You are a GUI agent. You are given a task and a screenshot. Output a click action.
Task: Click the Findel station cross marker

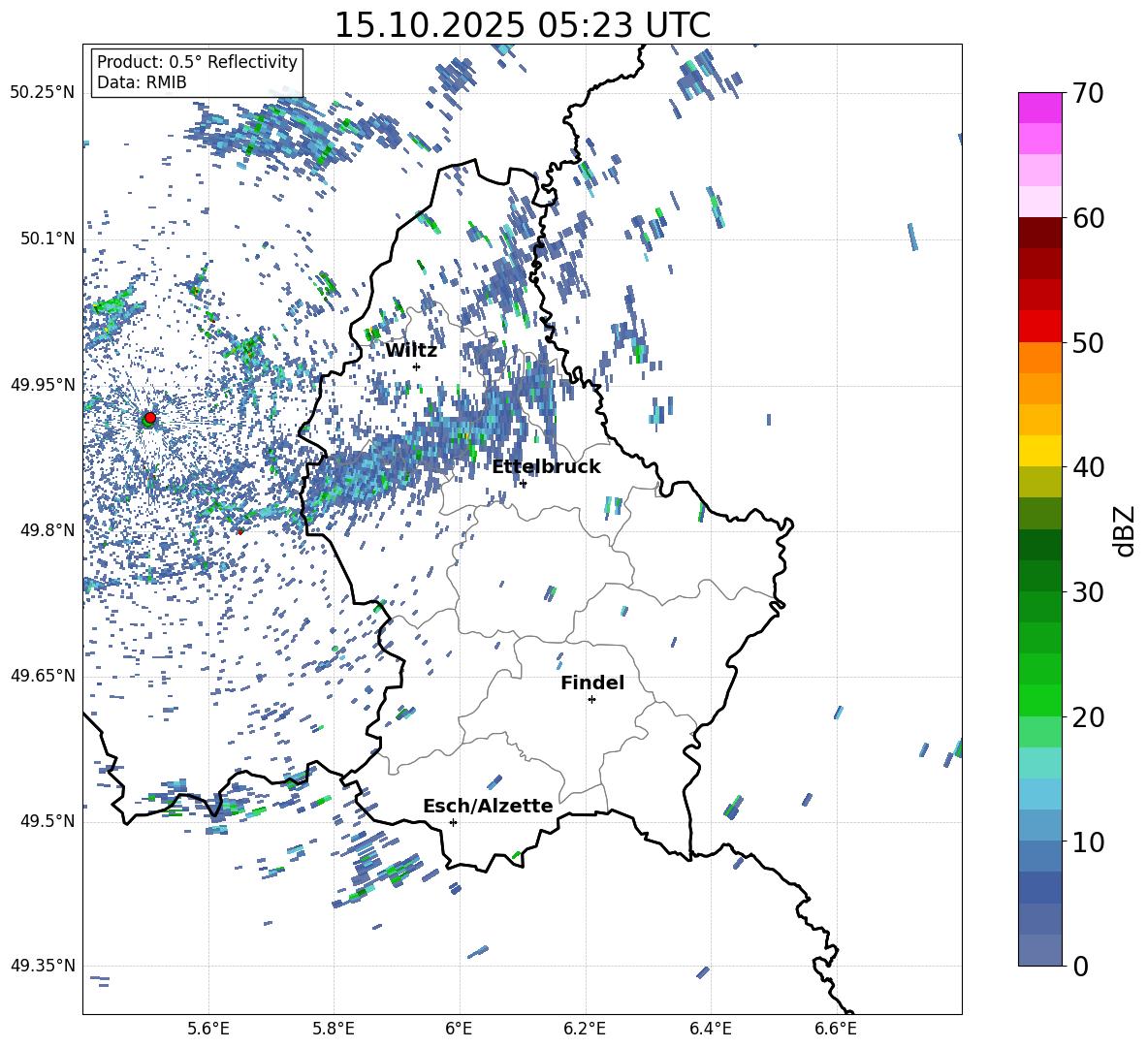pos(591,700)
